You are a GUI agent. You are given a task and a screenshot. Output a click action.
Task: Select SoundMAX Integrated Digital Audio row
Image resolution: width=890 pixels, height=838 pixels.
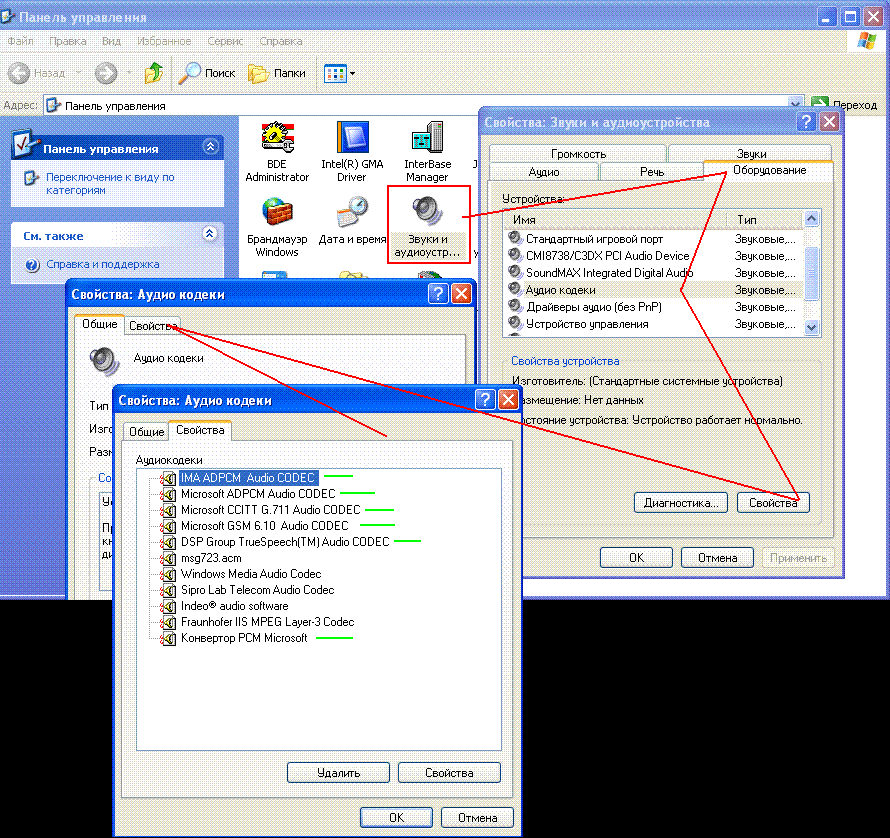coord(654,273)
